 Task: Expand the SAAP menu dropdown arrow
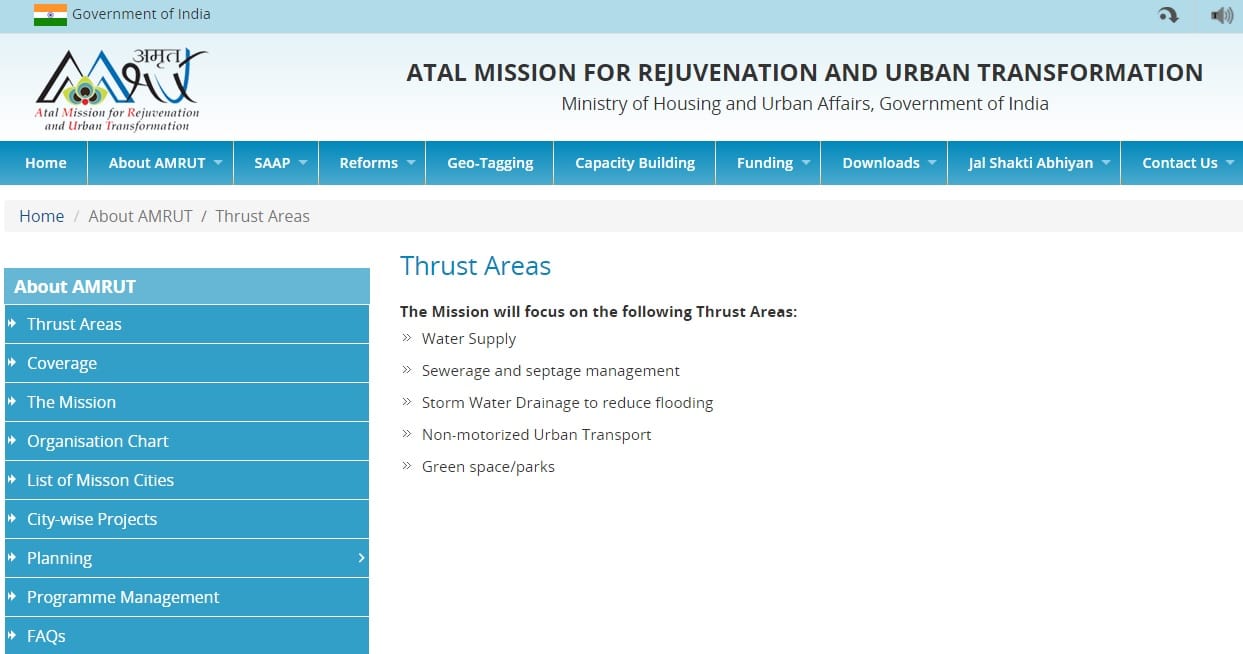pyautogui.click(x=302, y=163)
